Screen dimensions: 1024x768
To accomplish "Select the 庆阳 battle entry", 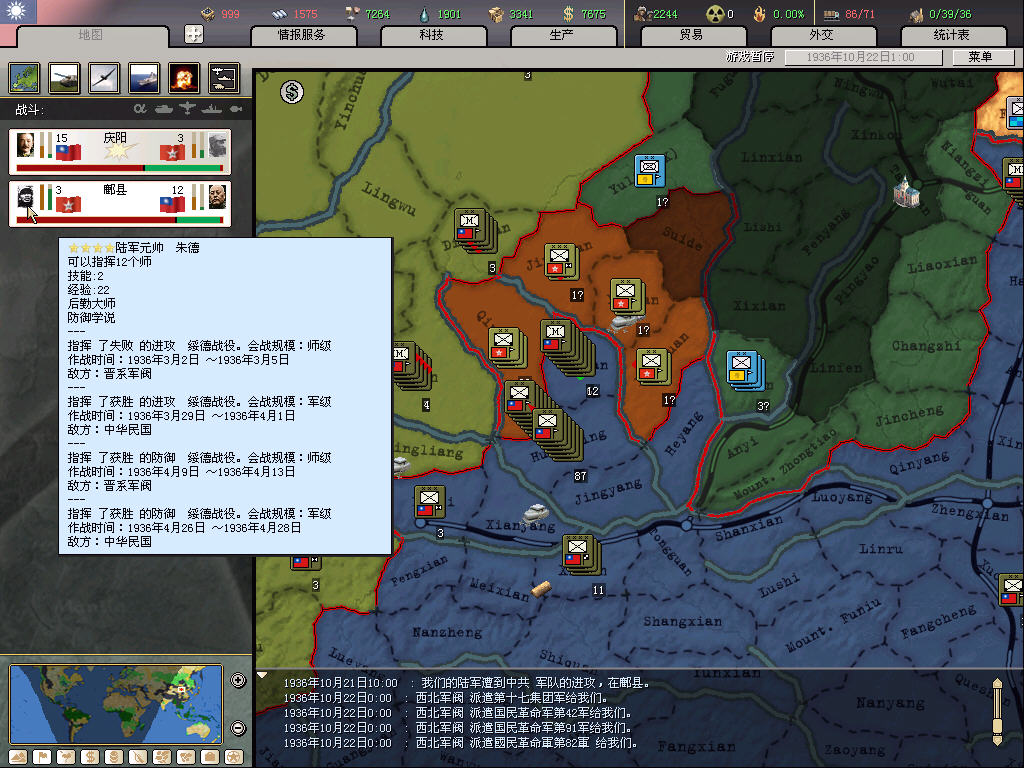I will coord(120,151).
